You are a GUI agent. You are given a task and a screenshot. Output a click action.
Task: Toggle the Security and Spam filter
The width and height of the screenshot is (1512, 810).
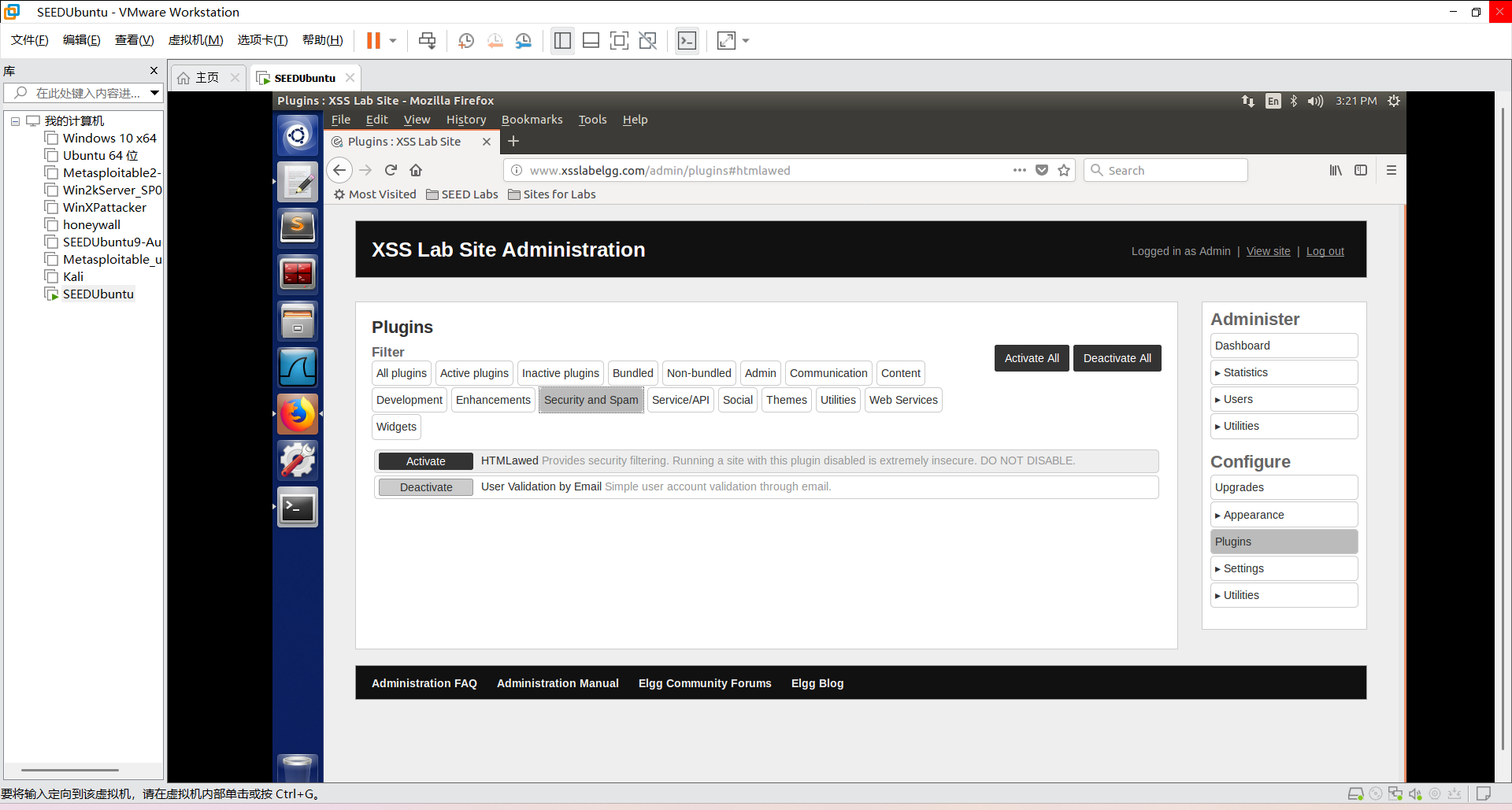(591, 400)
